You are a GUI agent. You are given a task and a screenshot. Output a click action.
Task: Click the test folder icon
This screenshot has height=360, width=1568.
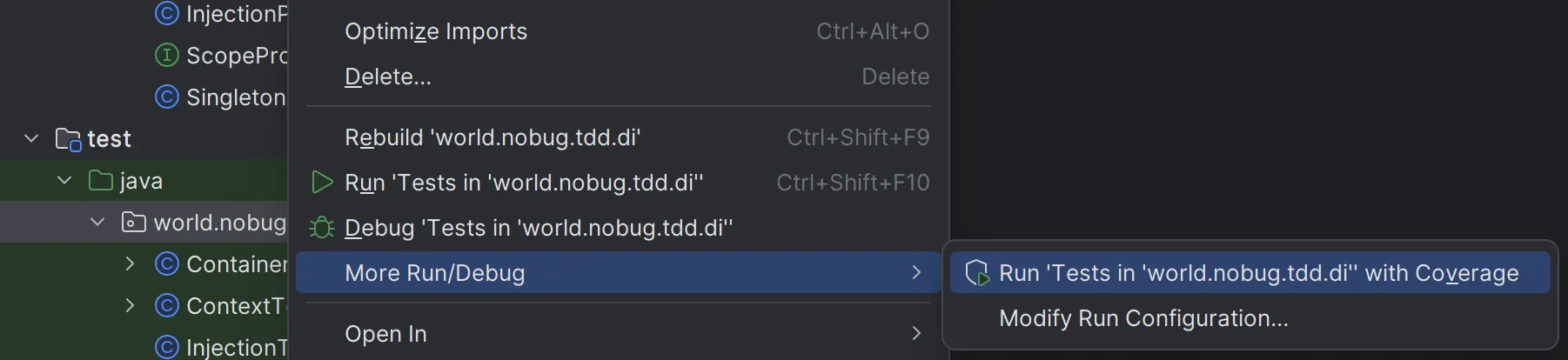pos(68,139)
